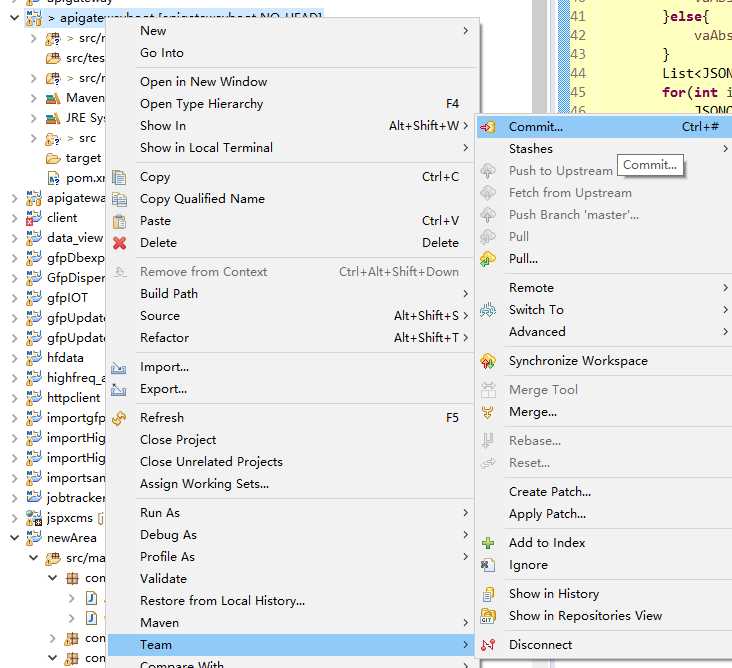The width and height of the screenshot is (732, 668).
Task: Open the Stashes submenu
Action: pyautogui.click(x=605, y=149)
